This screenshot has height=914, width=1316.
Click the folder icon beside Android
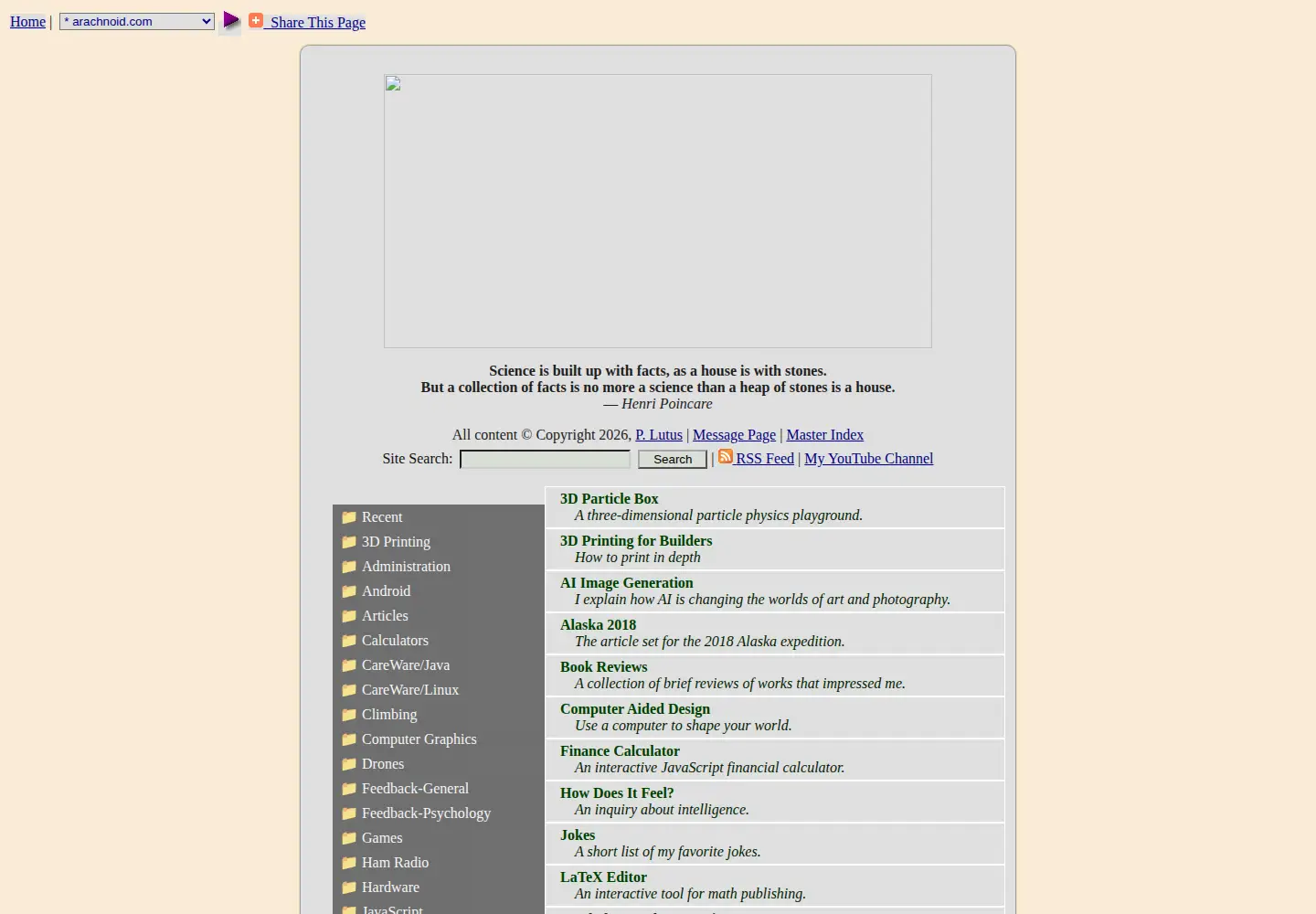tap(349, 591)
